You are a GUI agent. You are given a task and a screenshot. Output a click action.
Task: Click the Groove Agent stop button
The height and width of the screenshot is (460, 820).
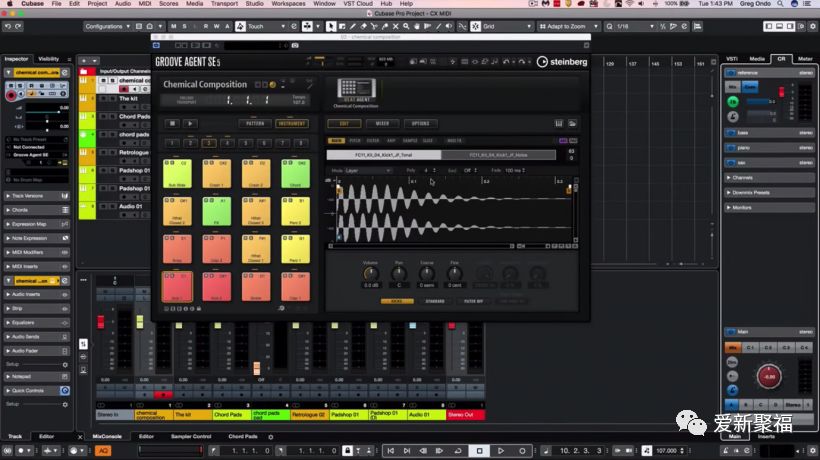173,124
